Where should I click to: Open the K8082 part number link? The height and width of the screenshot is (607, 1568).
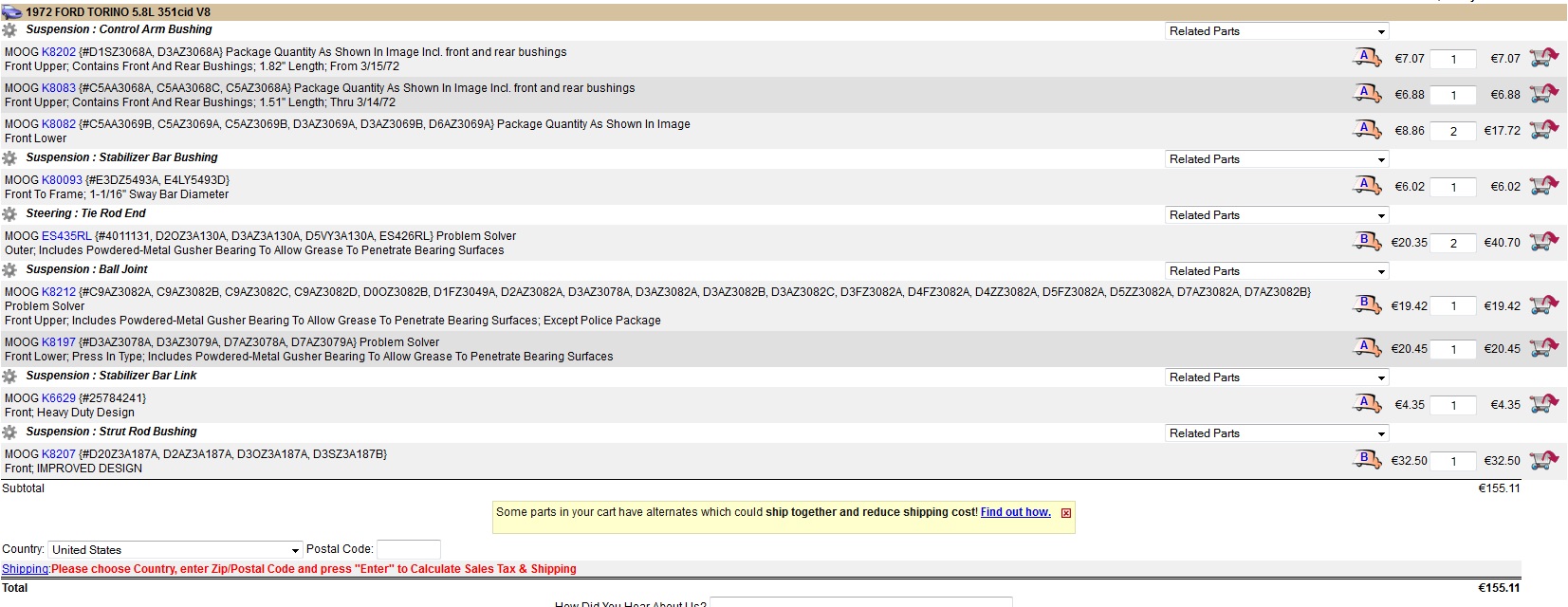coord(59,124)
